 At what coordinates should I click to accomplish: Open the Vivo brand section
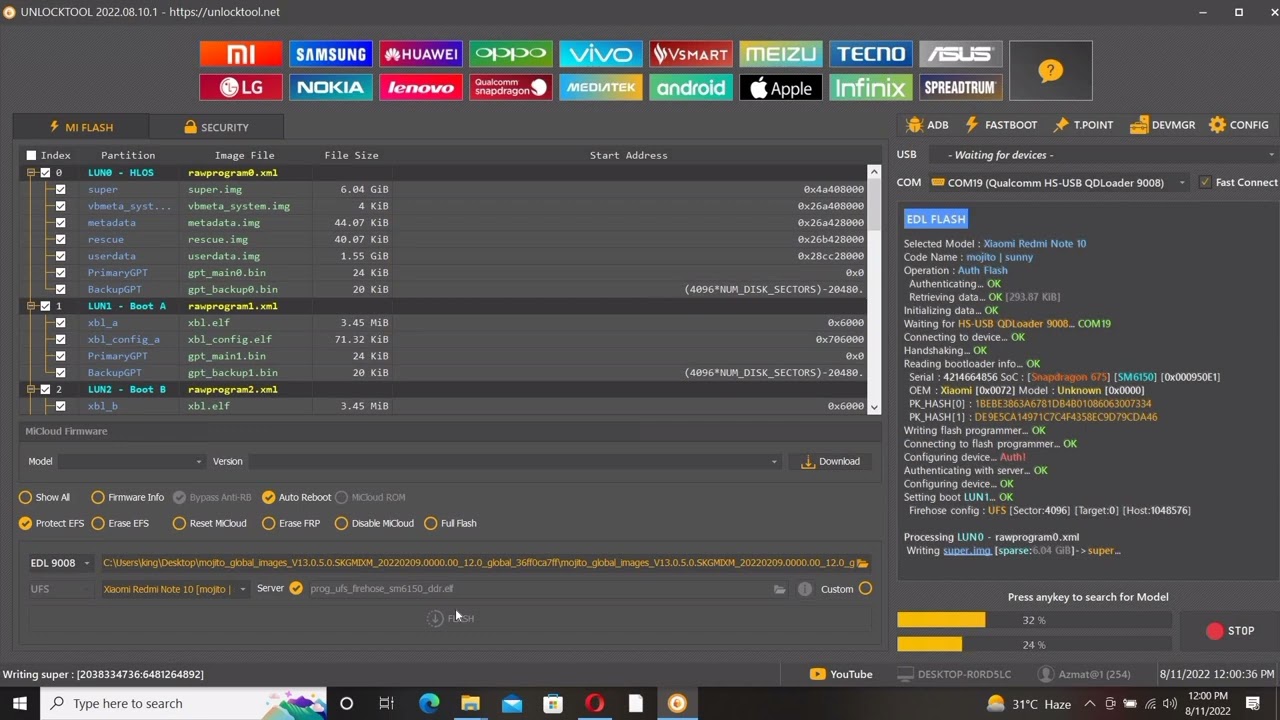[x=601, y=54]
